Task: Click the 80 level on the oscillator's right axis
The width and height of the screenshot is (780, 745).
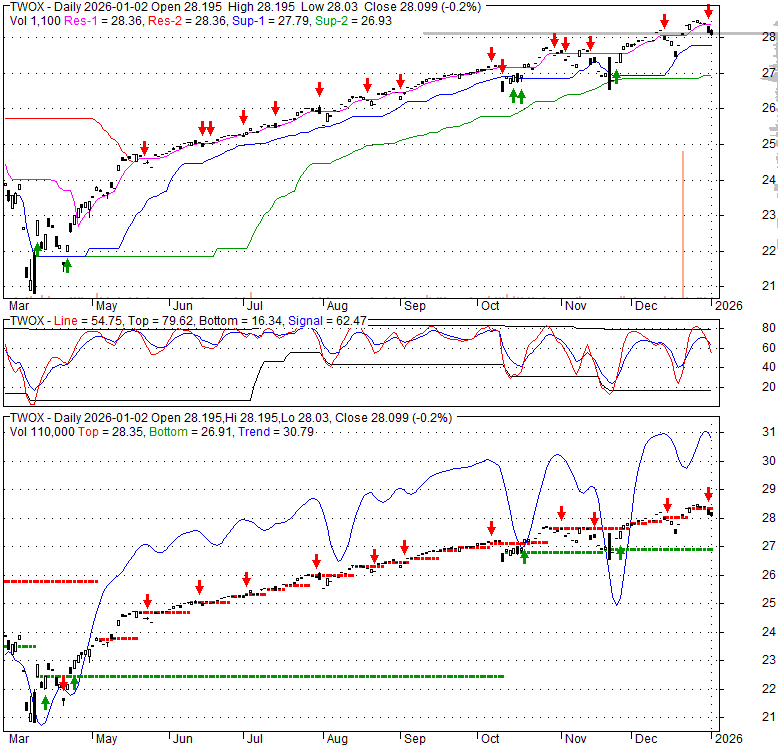Action: tap(742, 327)
